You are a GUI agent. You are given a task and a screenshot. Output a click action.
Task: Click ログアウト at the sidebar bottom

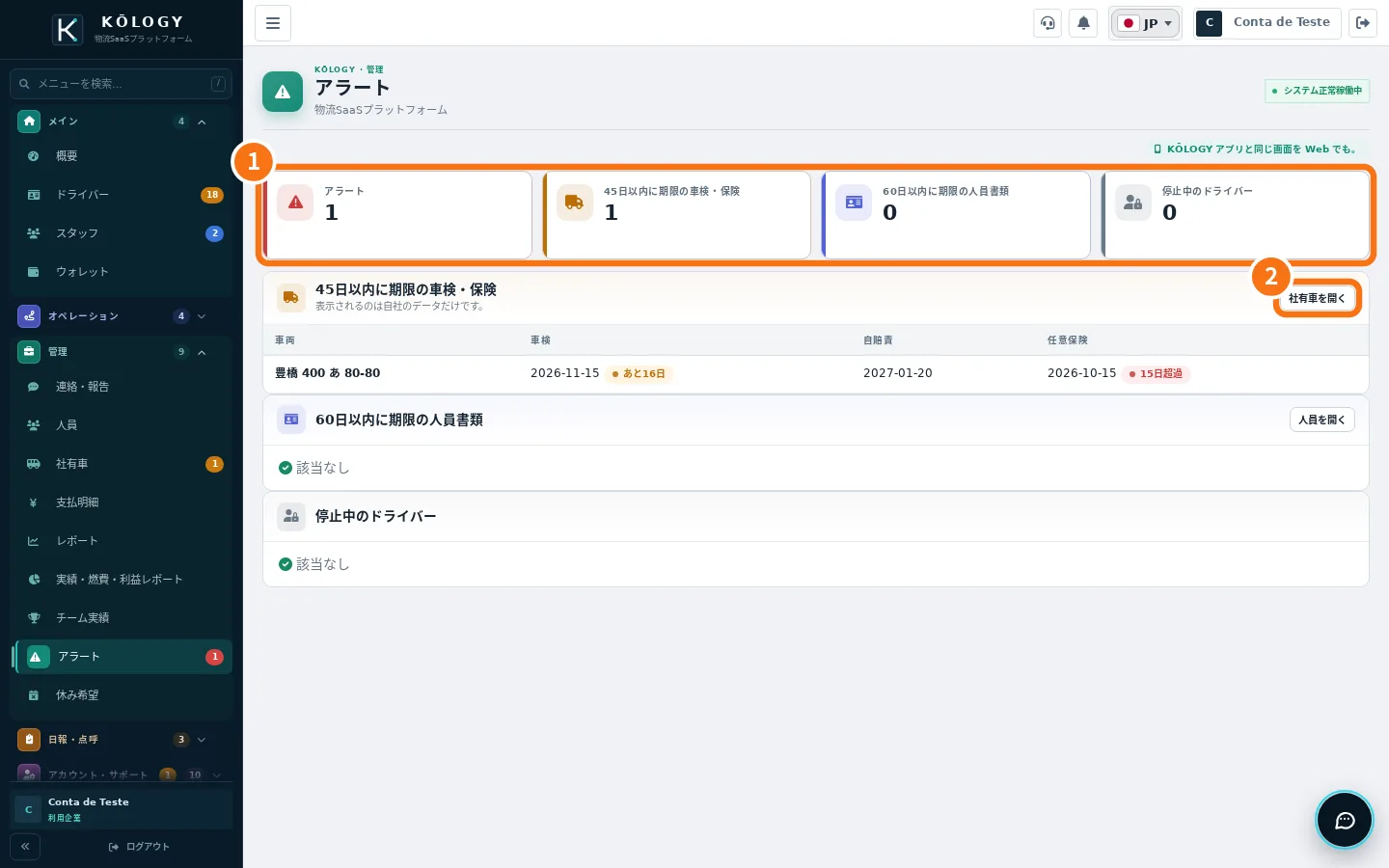(x=139, y=847)
